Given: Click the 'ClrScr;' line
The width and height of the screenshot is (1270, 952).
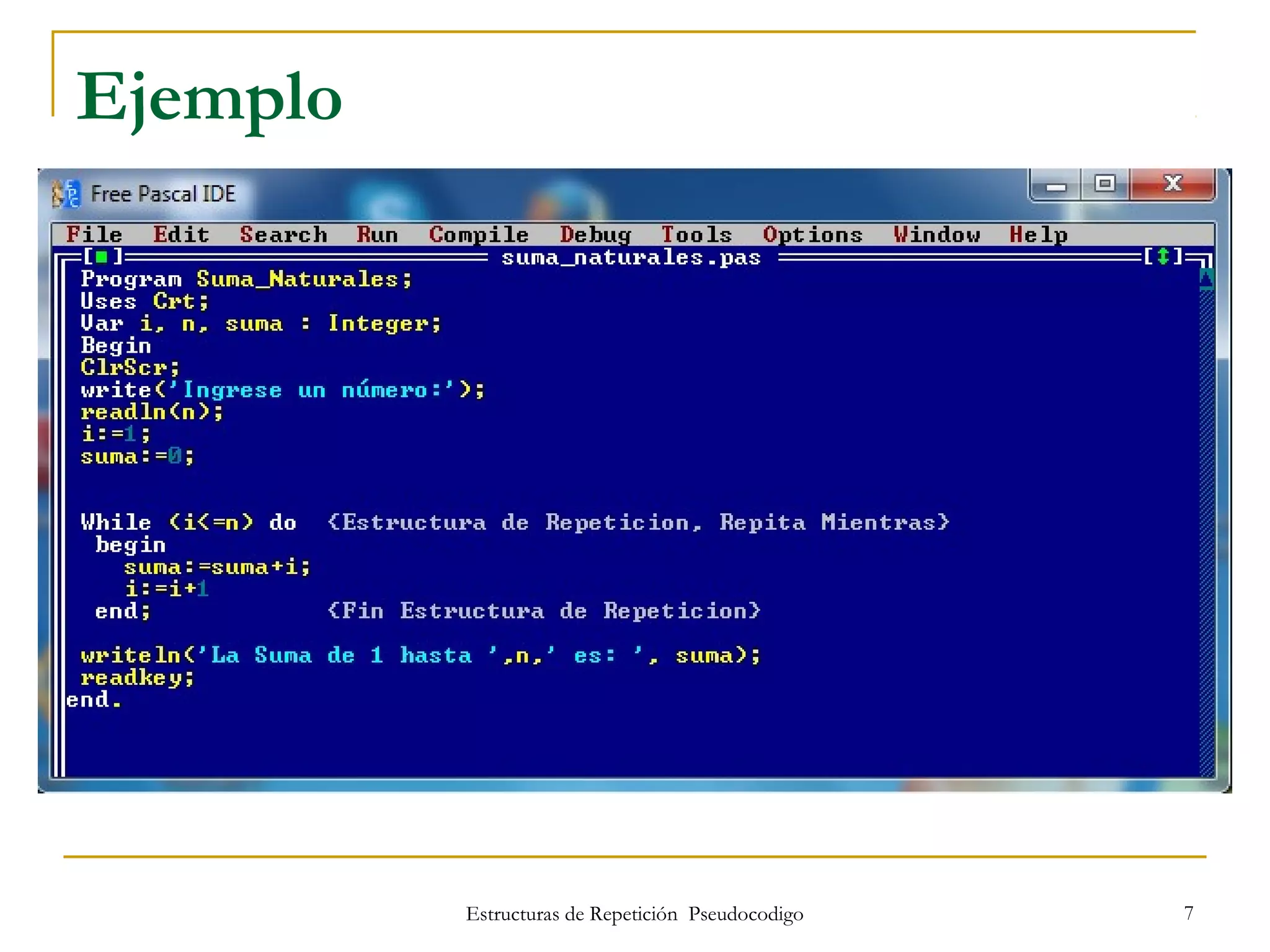Looking at the screenshot, I should tap(130, 368).
